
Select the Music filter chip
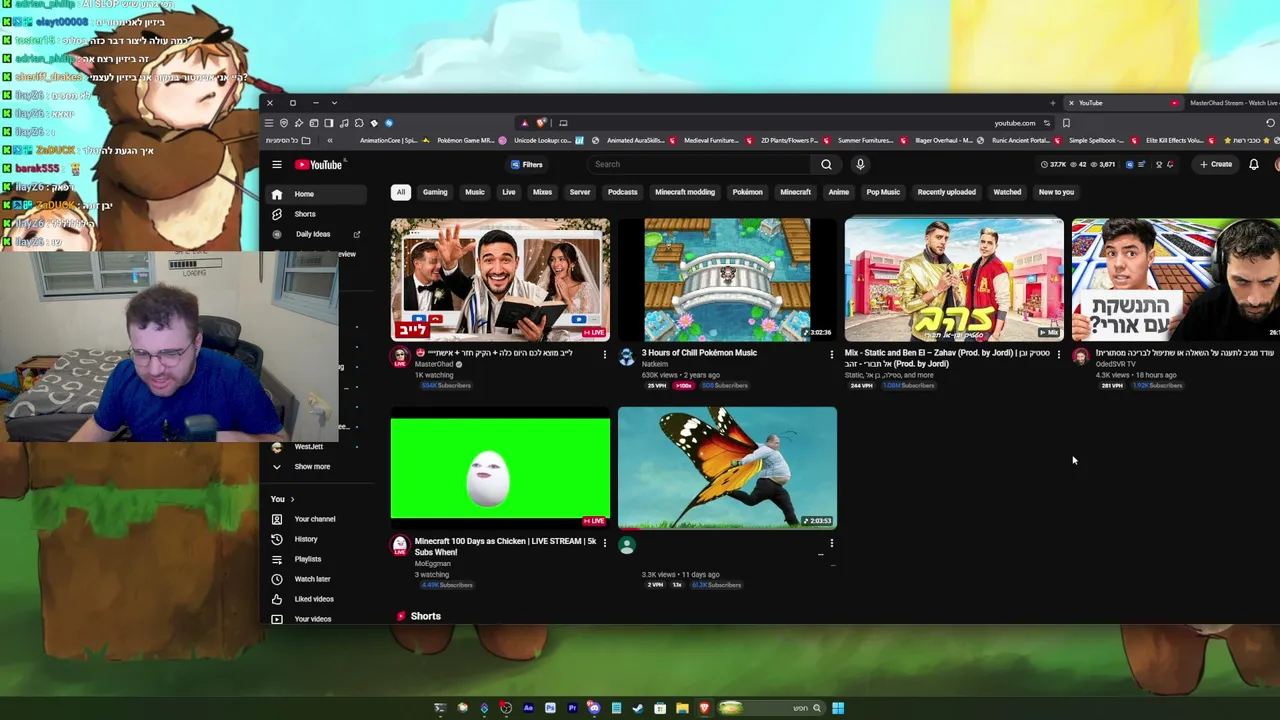coord(475,192)
